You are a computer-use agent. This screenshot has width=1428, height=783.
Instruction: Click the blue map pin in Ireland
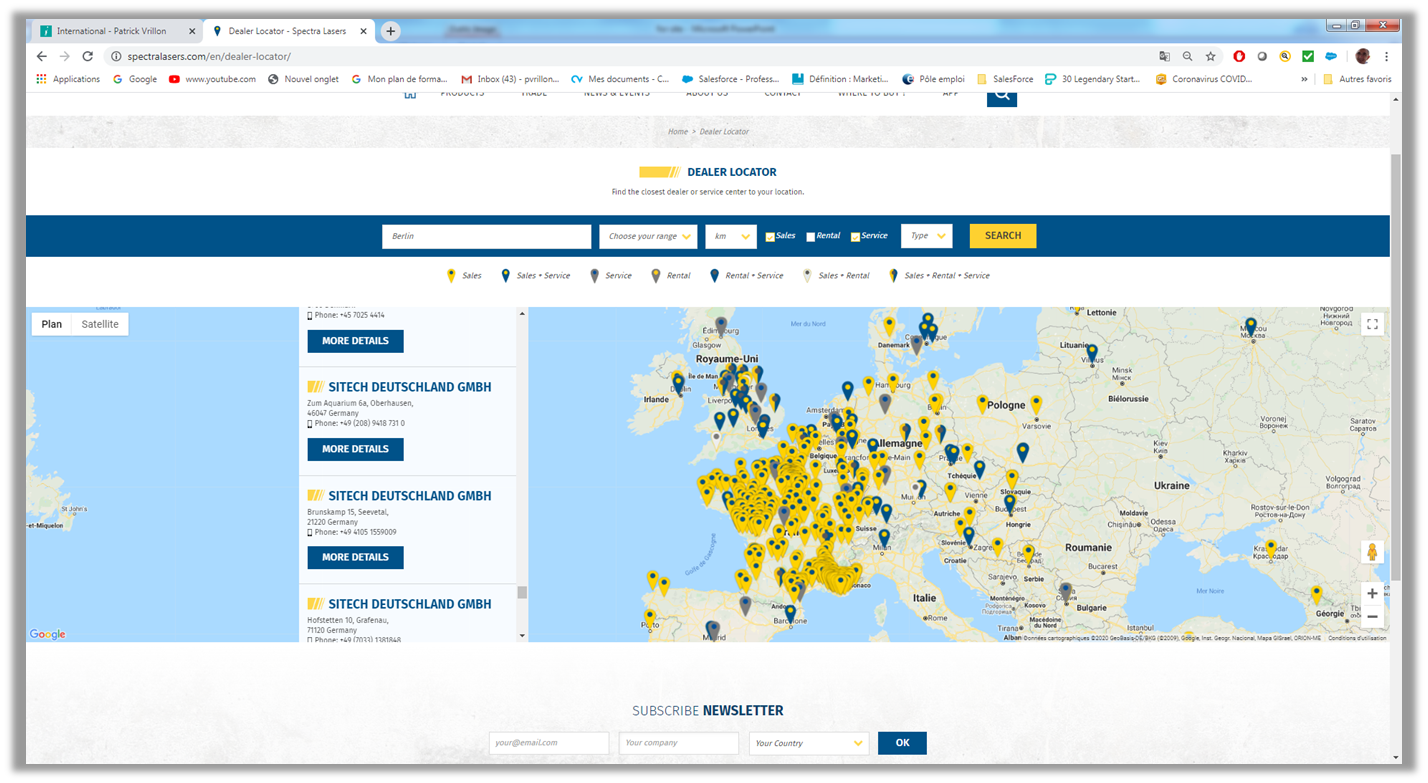pos(678,383)
